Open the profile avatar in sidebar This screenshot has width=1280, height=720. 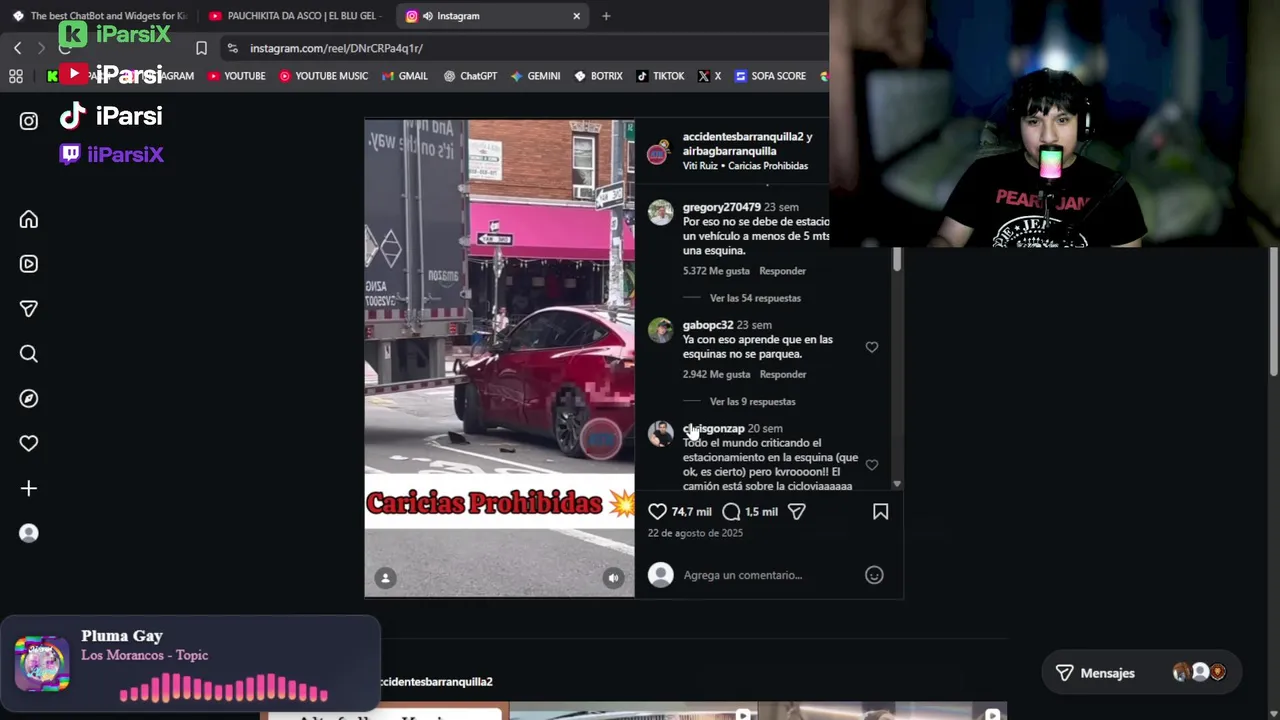[28, 533]
